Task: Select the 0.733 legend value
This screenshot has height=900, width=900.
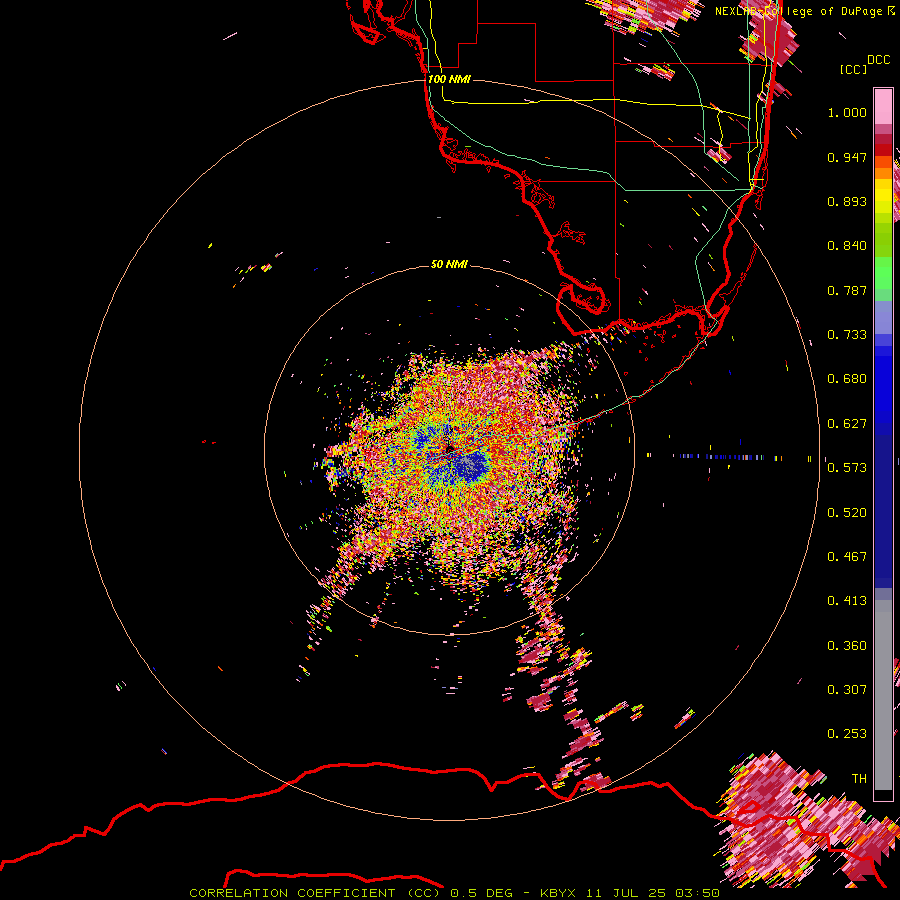Action: click(847, 335)
